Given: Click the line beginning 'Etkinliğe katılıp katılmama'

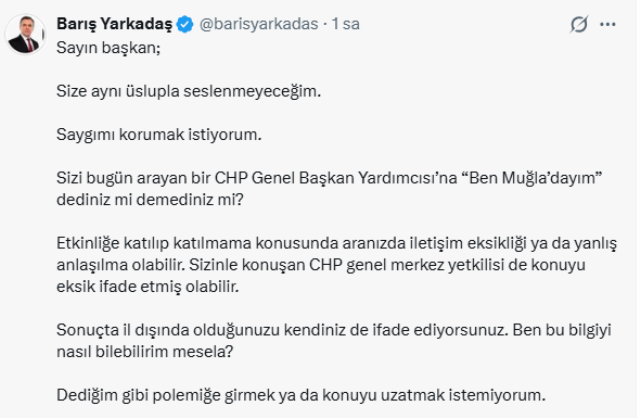Looking at the screenshot, I should (337, 243).
